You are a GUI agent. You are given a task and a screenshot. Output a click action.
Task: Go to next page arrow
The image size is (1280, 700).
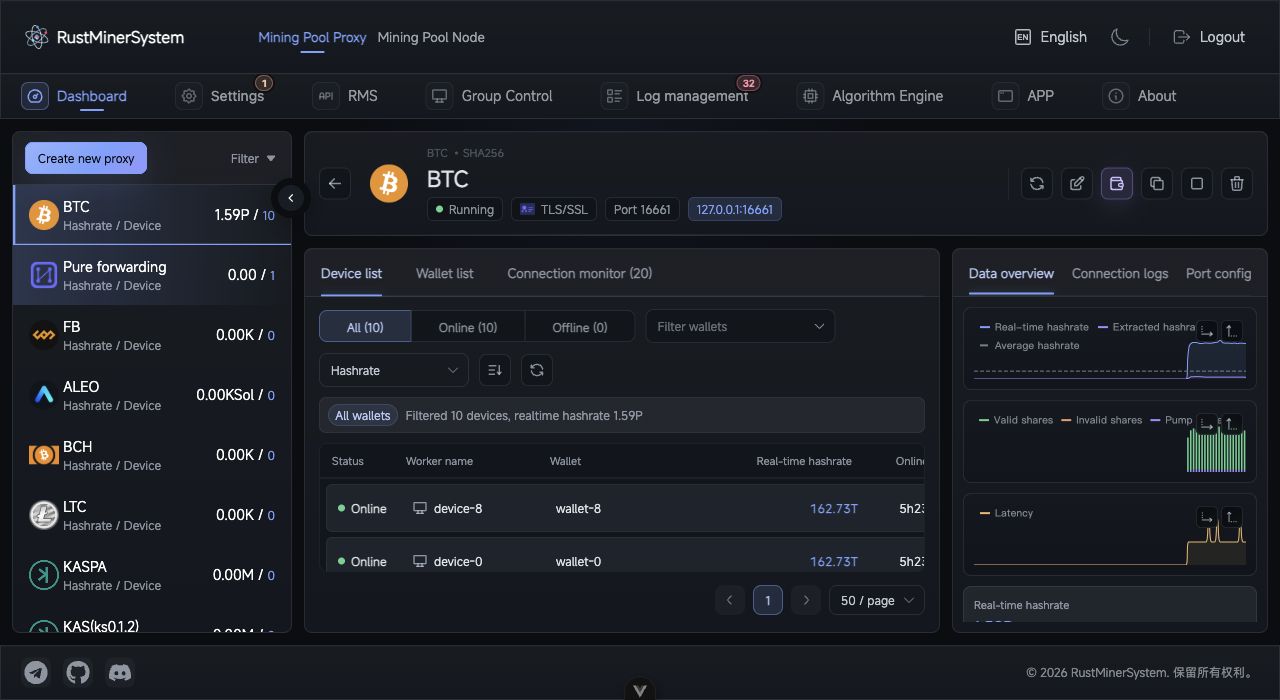point(806,600)
